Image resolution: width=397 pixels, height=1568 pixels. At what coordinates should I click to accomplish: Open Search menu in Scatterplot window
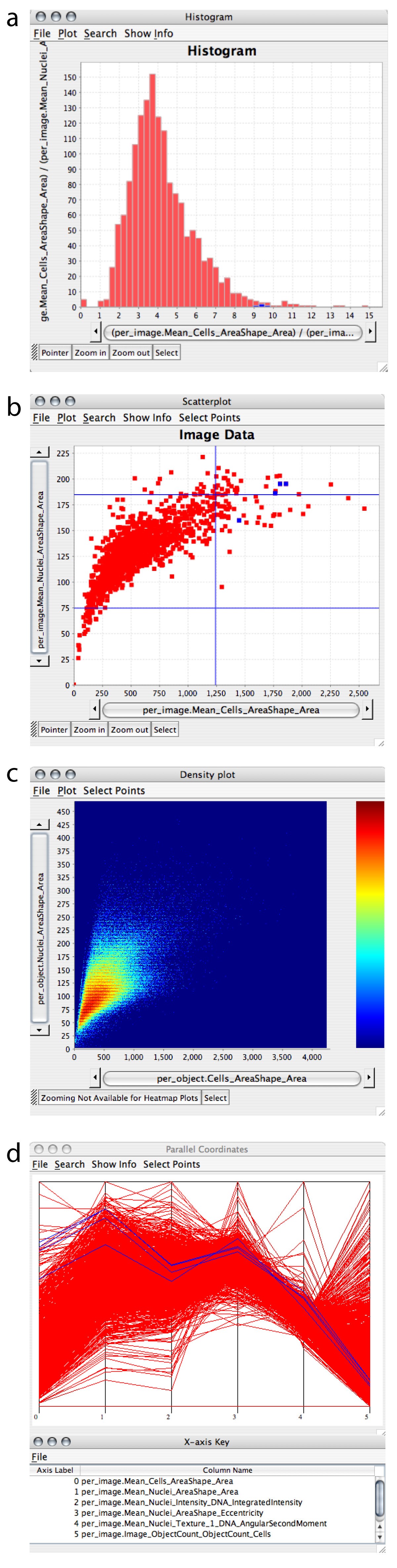(x=99, y=418)
